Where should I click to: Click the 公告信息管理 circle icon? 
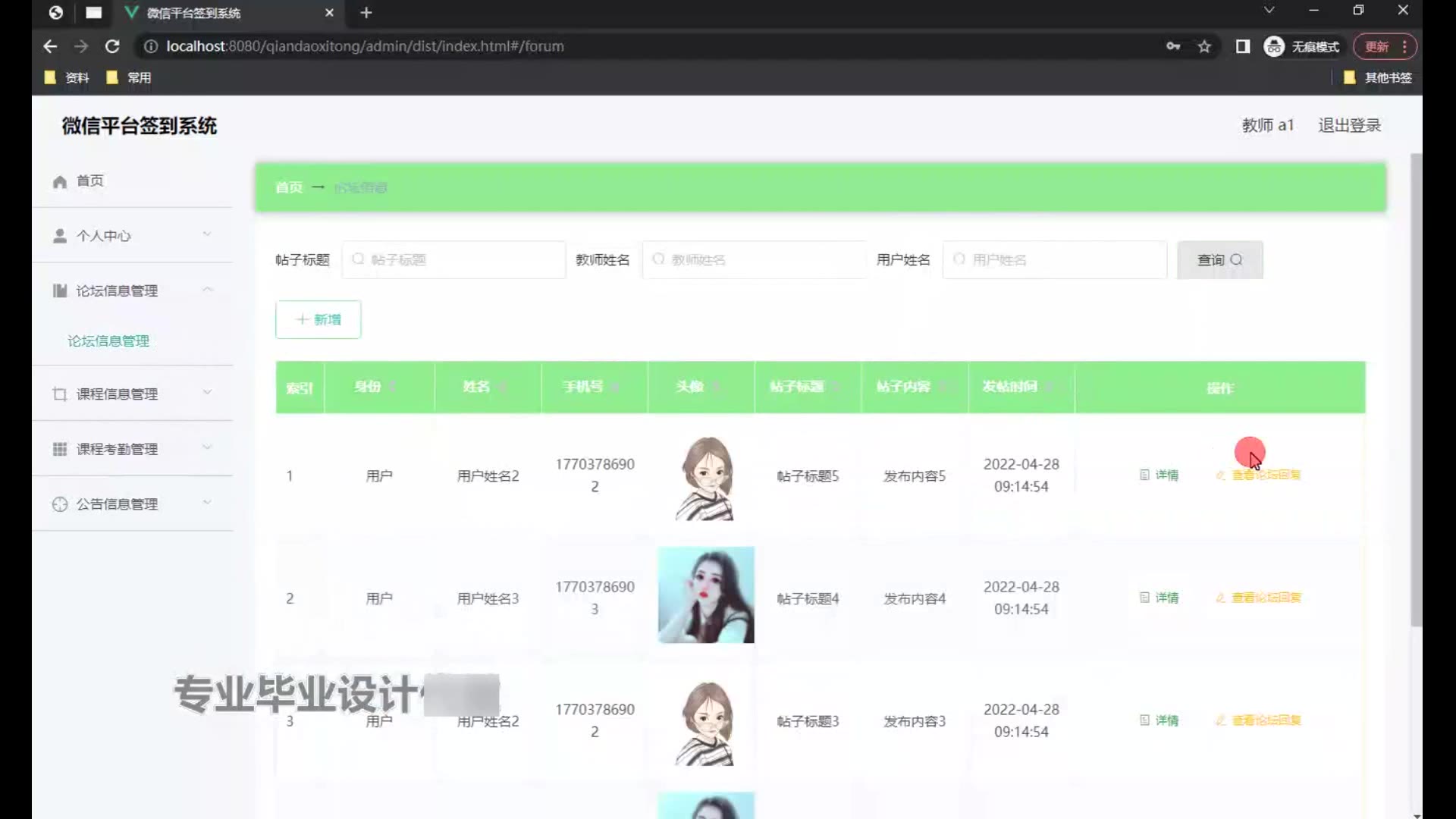tap(60, 504)
